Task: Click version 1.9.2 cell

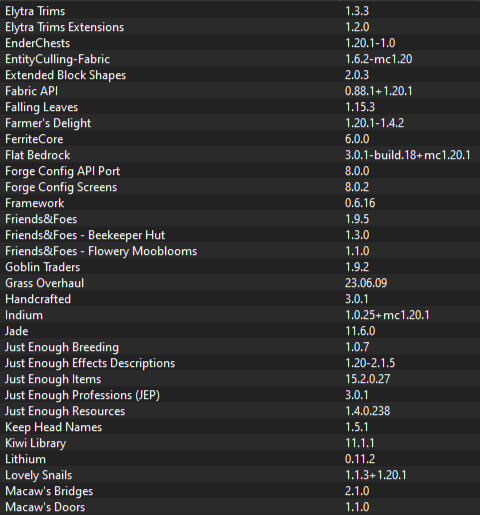Action: click(357, 267)
